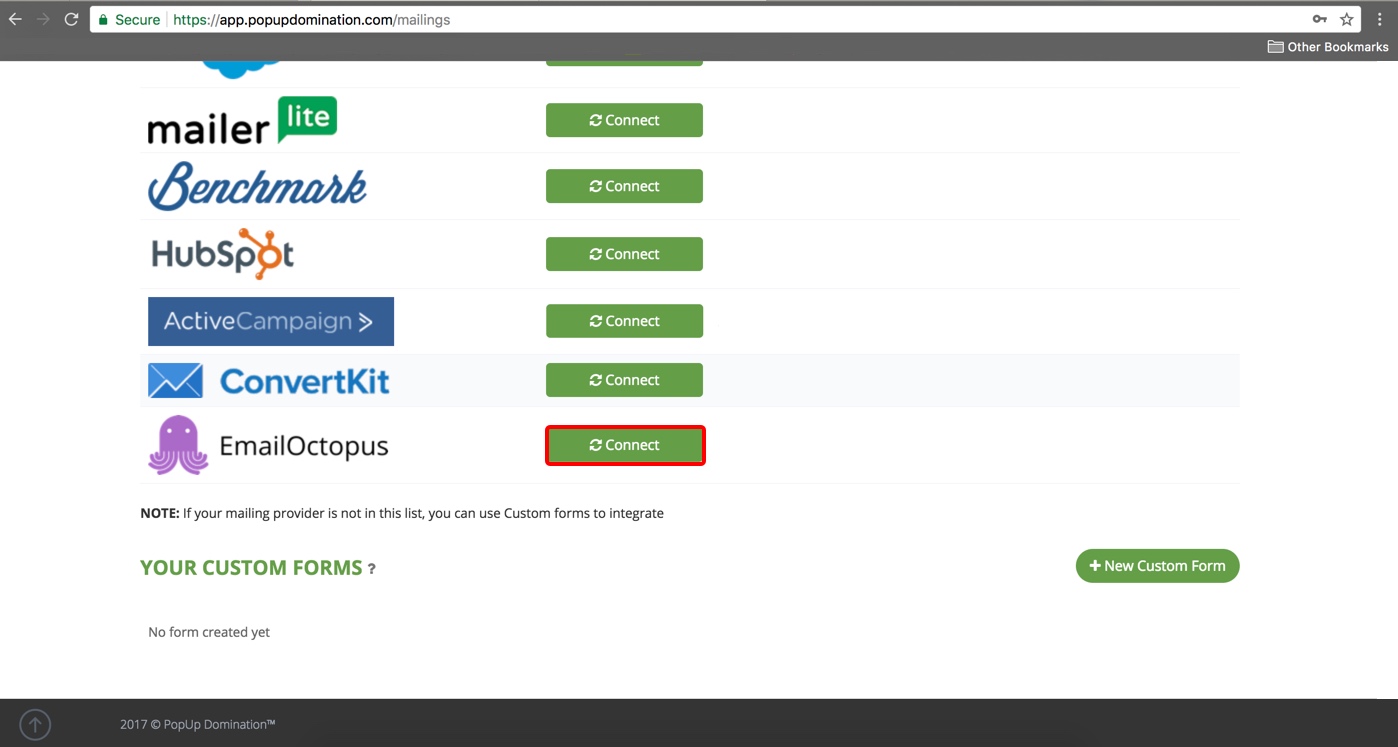Reload the PopUp Domination mailings page

click(71, 19)
